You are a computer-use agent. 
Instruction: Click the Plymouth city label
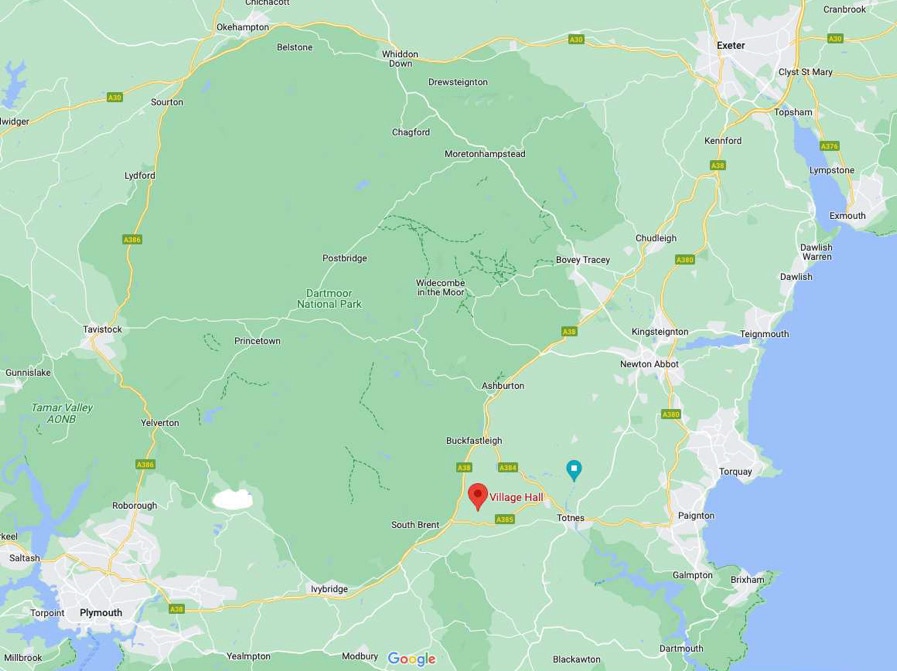[101, 613]
